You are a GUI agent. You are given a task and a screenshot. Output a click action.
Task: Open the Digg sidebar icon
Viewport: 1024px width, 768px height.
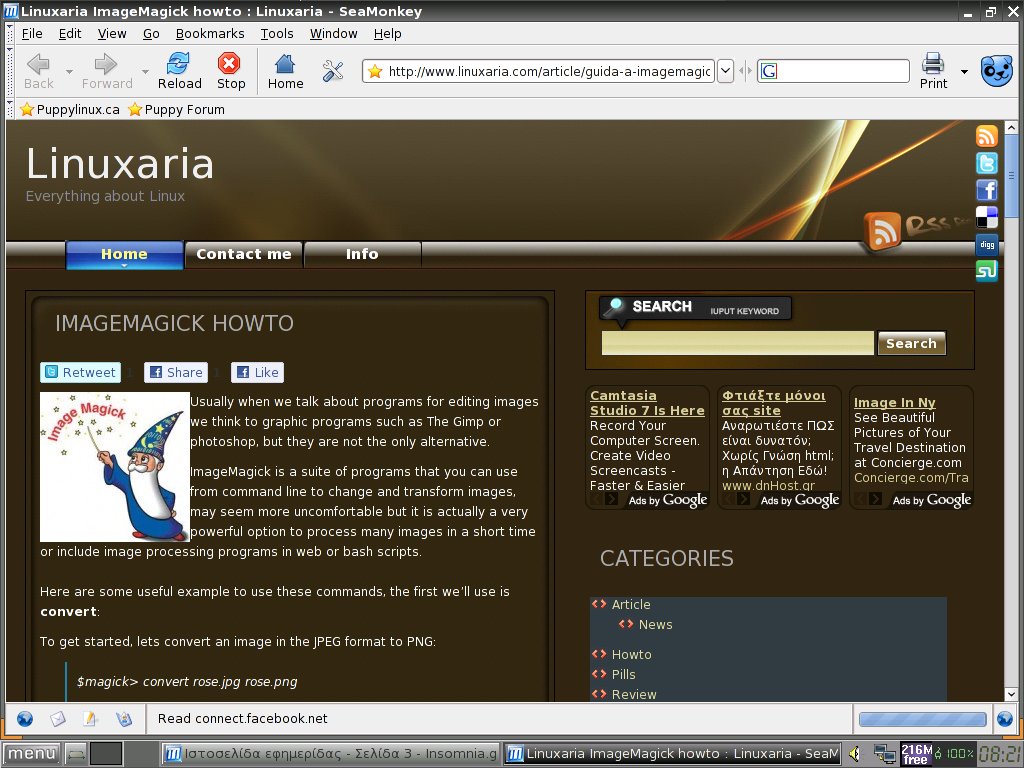coord(987,244)
